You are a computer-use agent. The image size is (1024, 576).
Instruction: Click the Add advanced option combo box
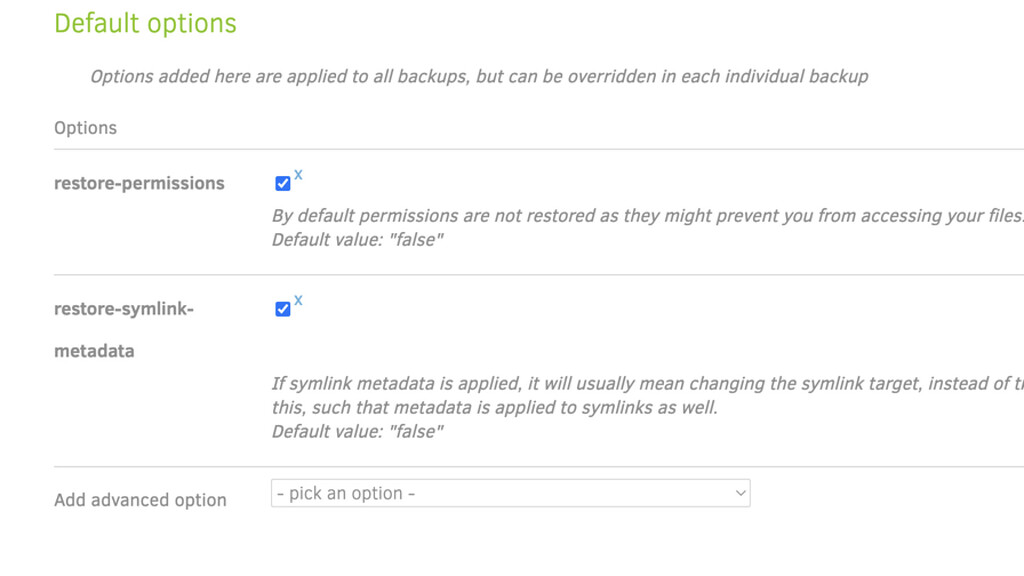pos(510,492)
